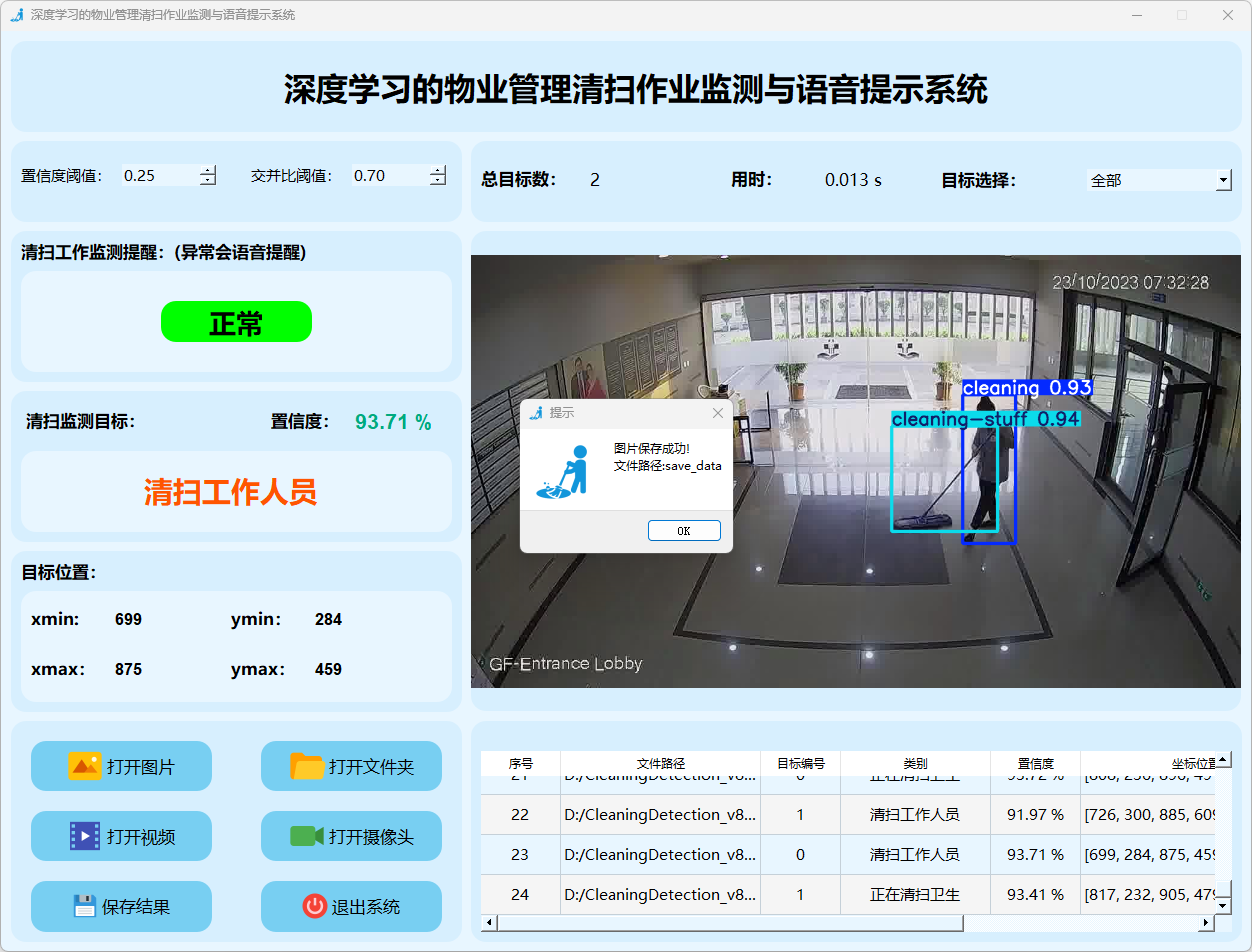Adjust the 交并比阈值 spinner arrows
Screen dimensions: 1252x952
[438, 176]
